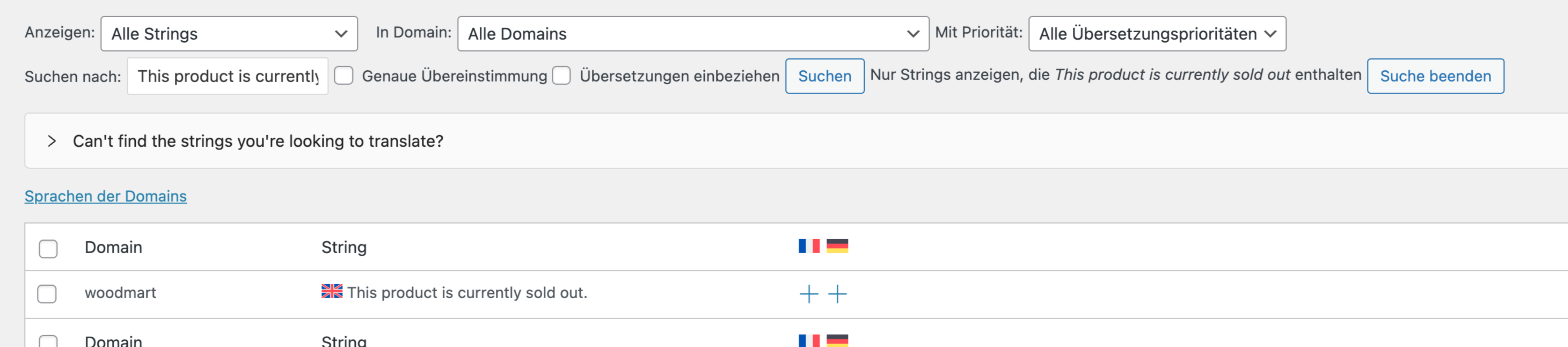Click the Suchen button

[x=825, y=76]
